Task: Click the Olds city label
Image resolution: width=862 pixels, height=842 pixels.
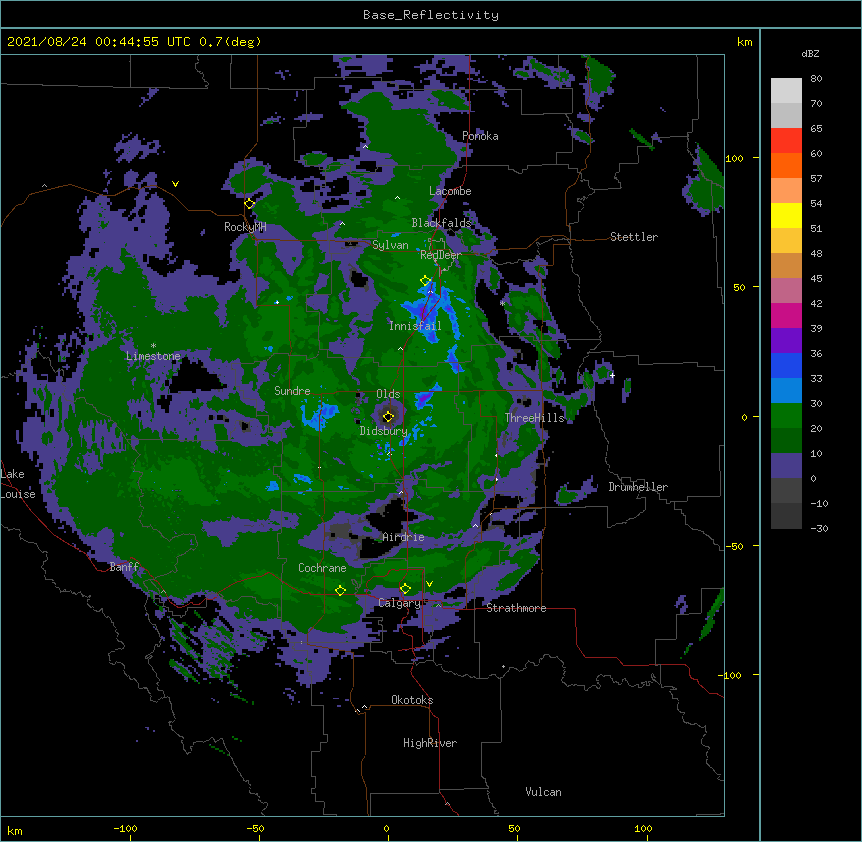Action: 388,394
